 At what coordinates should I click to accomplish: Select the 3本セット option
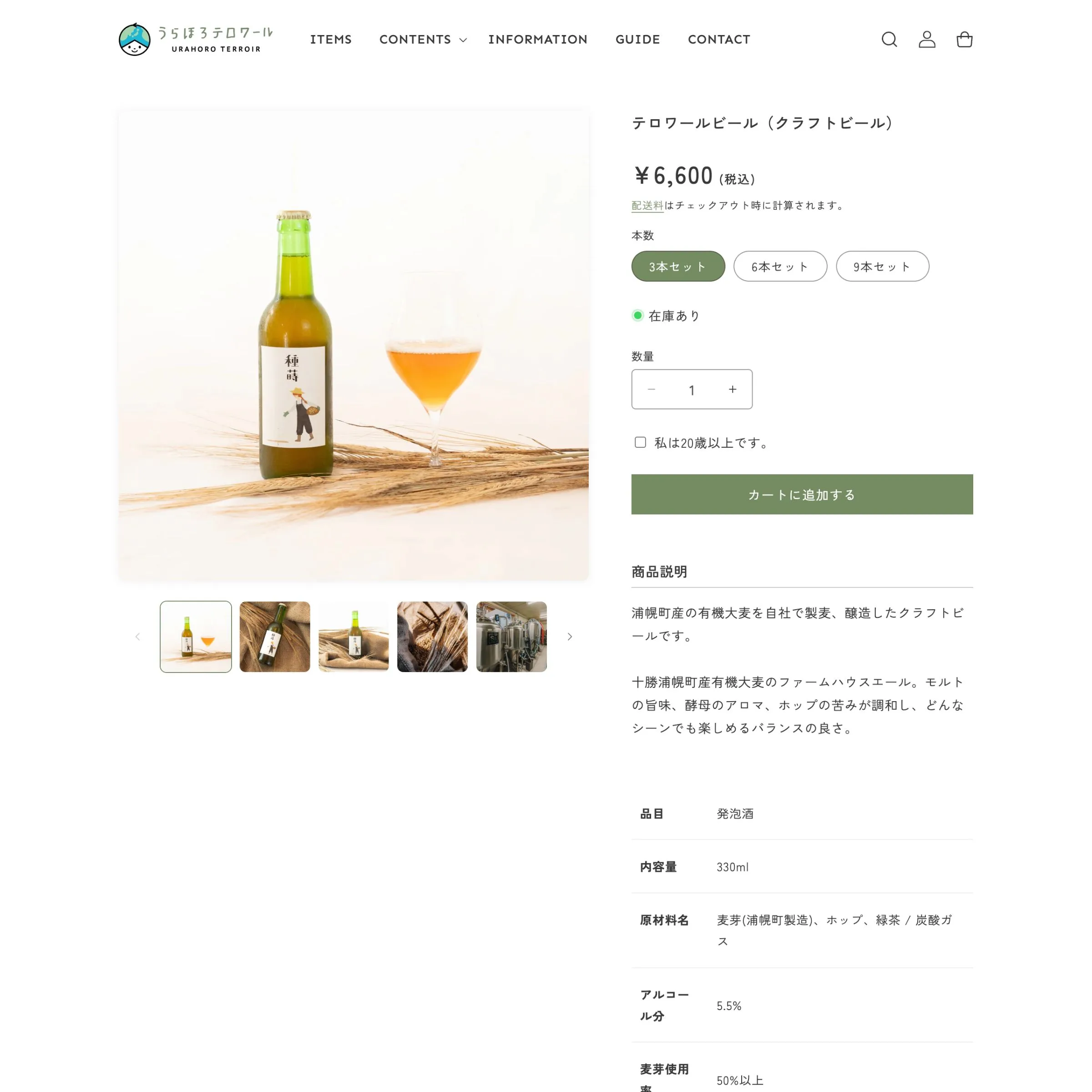[x=677, y=266]
